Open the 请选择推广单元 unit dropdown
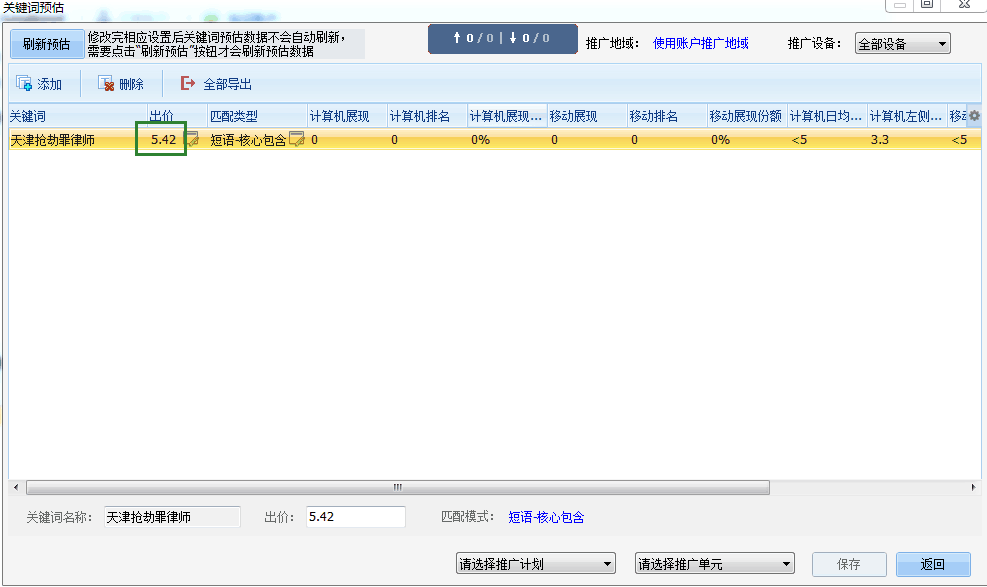The image size is (987, 587). (x=713, y=563)
